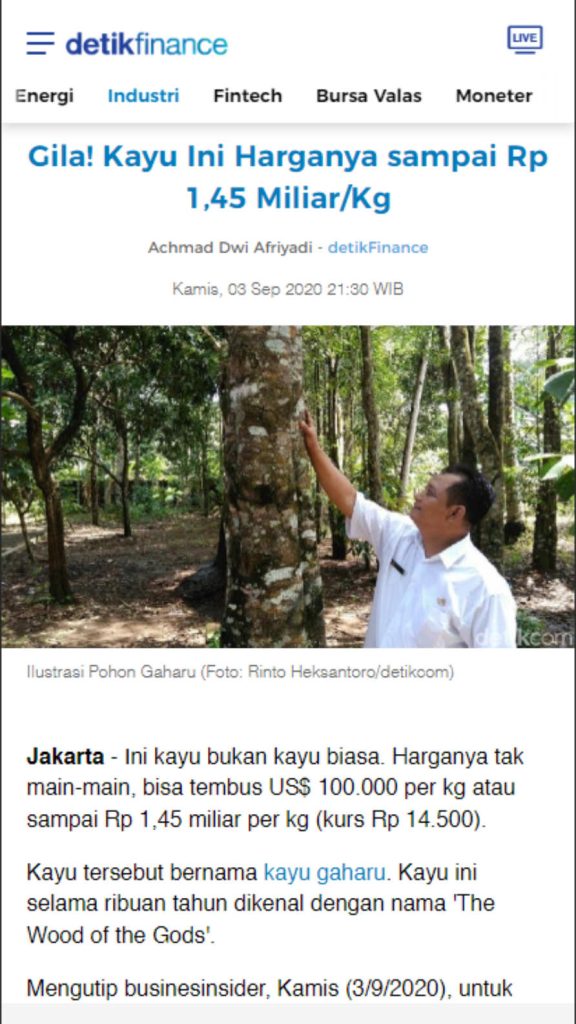Follow the detikFinance byline link
Viewport: 576px width, 1024px height.
378,248
